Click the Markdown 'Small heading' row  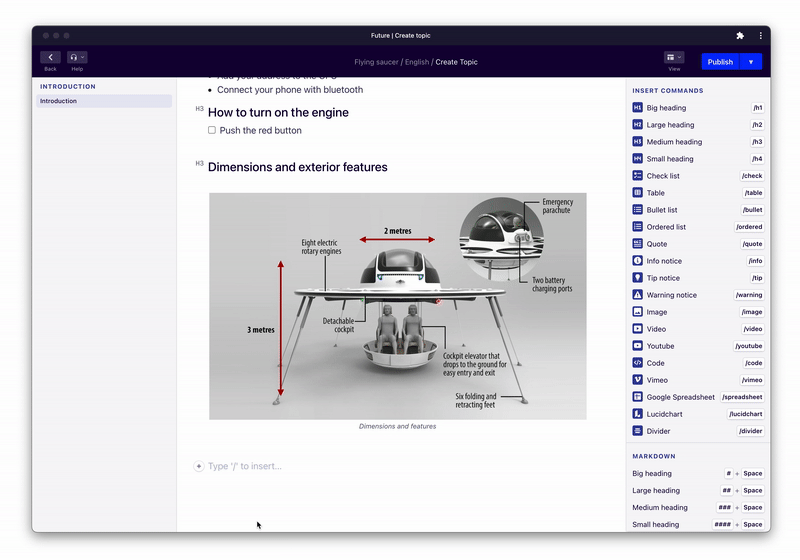[x=697, y=524]
